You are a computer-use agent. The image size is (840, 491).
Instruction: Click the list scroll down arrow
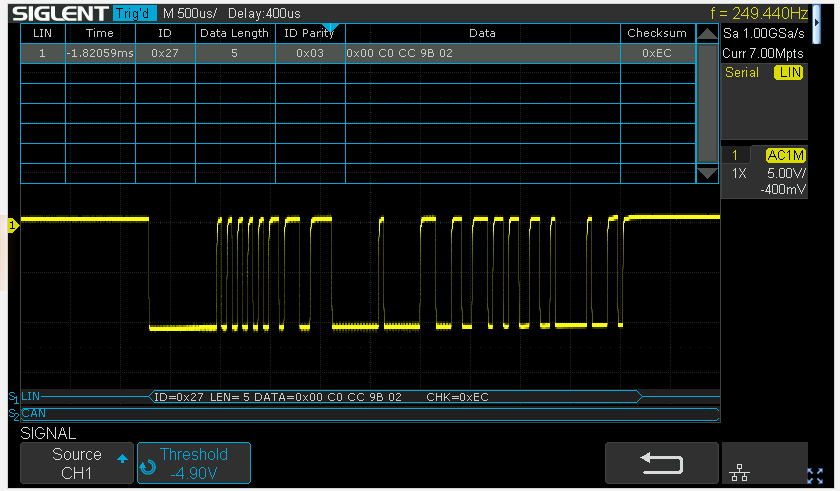click(x=707, y=173)
